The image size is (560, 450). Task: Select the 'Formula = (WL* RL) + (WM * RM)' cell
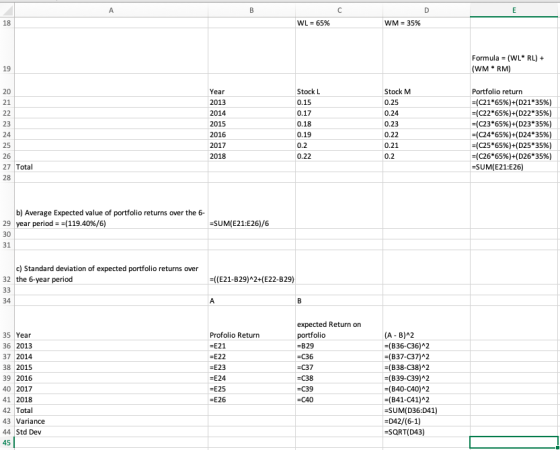point(515,51)
